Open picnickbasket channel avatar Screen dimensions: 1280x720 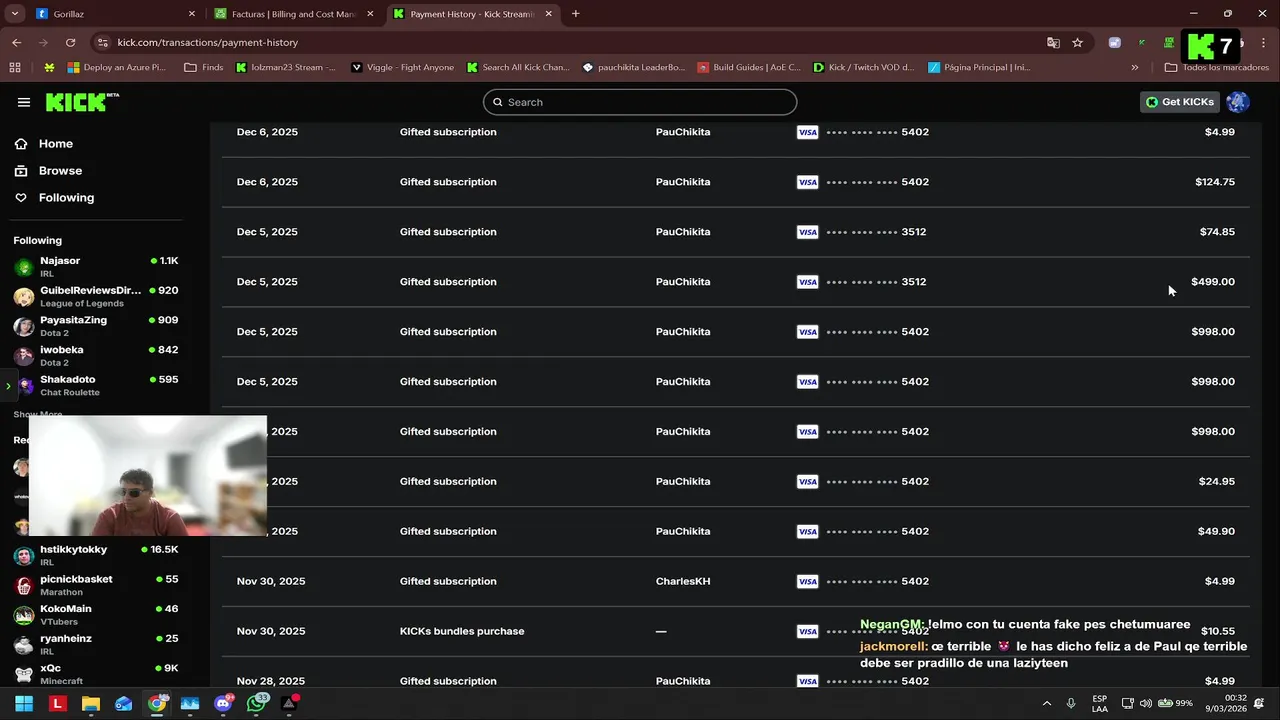click(x=23, y=586)
